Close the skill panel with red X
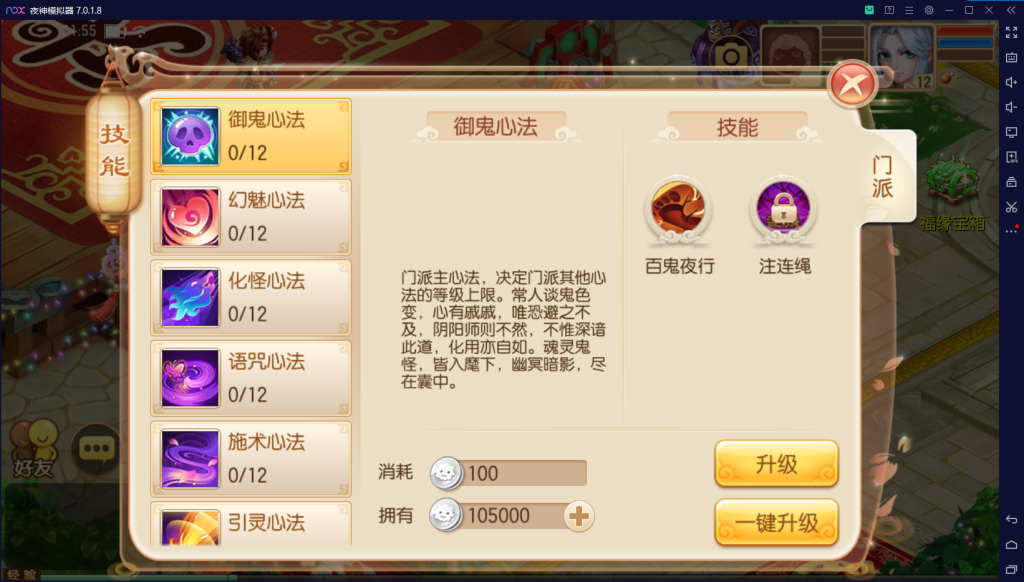Viewport: 1024px width, 582px height. tap(852, 84)
